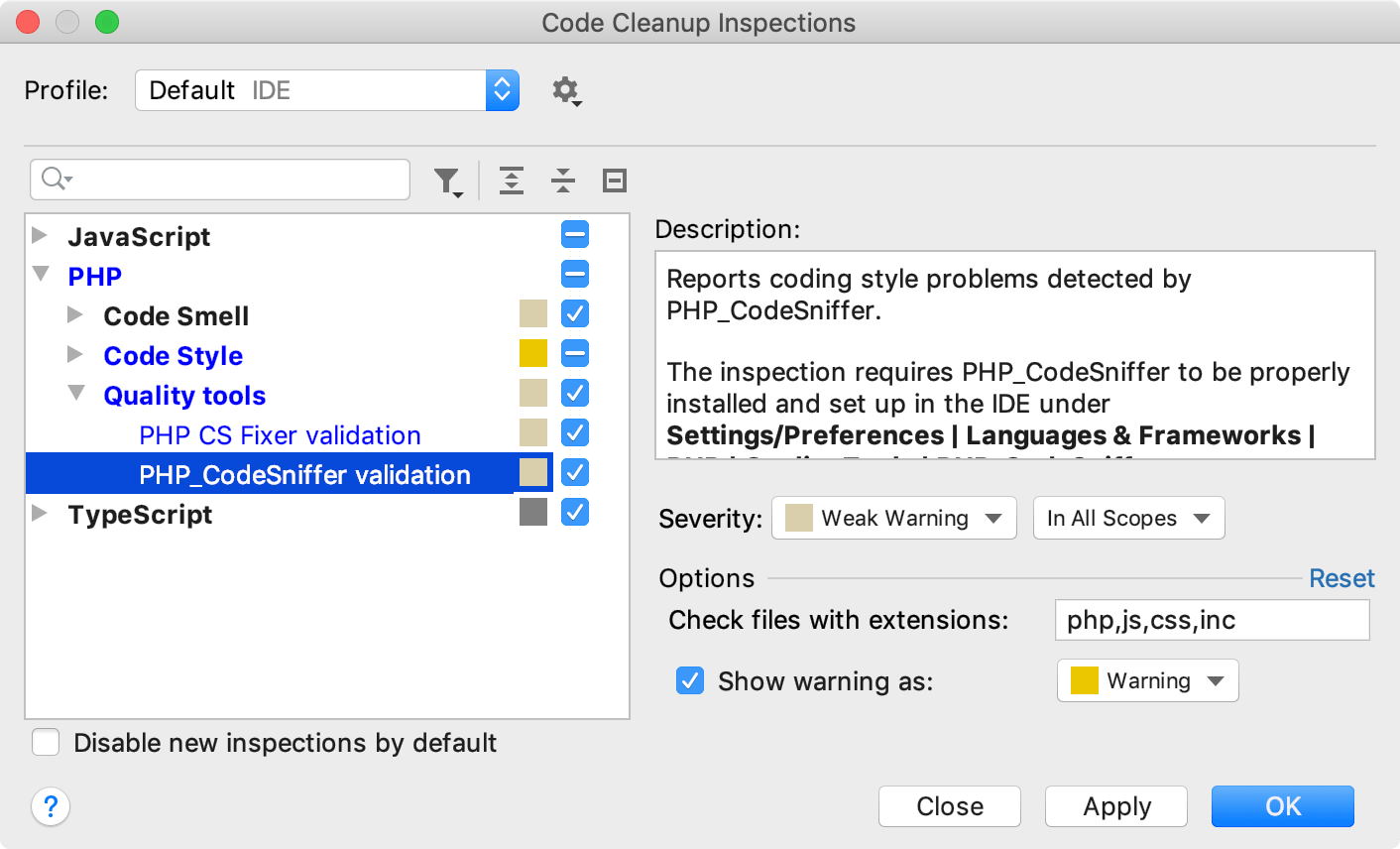1400x849 pixels.
Task: Click the Expand All icon
Action: [x=512, y=180]
